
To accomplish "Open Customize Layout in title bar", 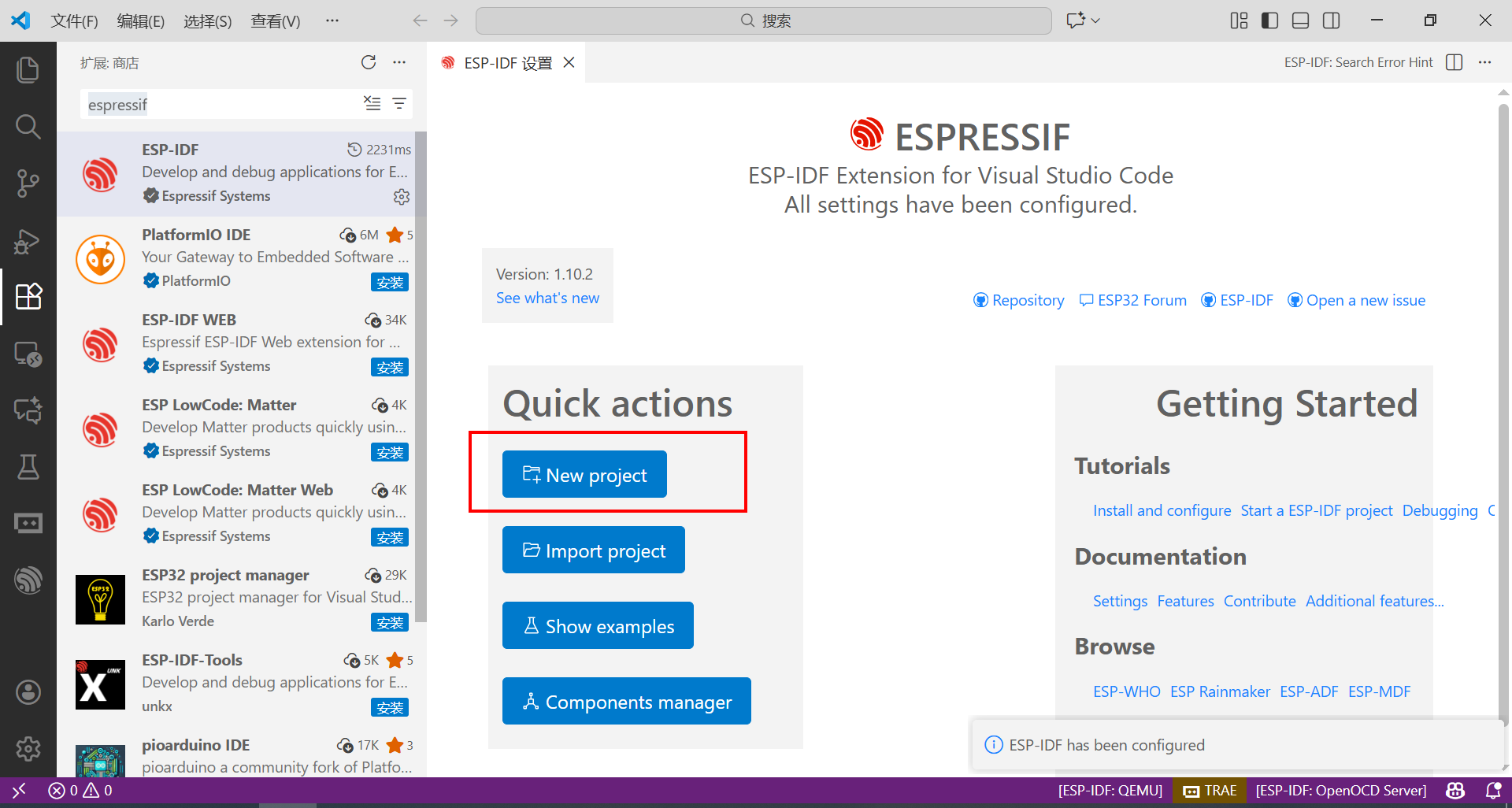I will (x=1239, y=20).
